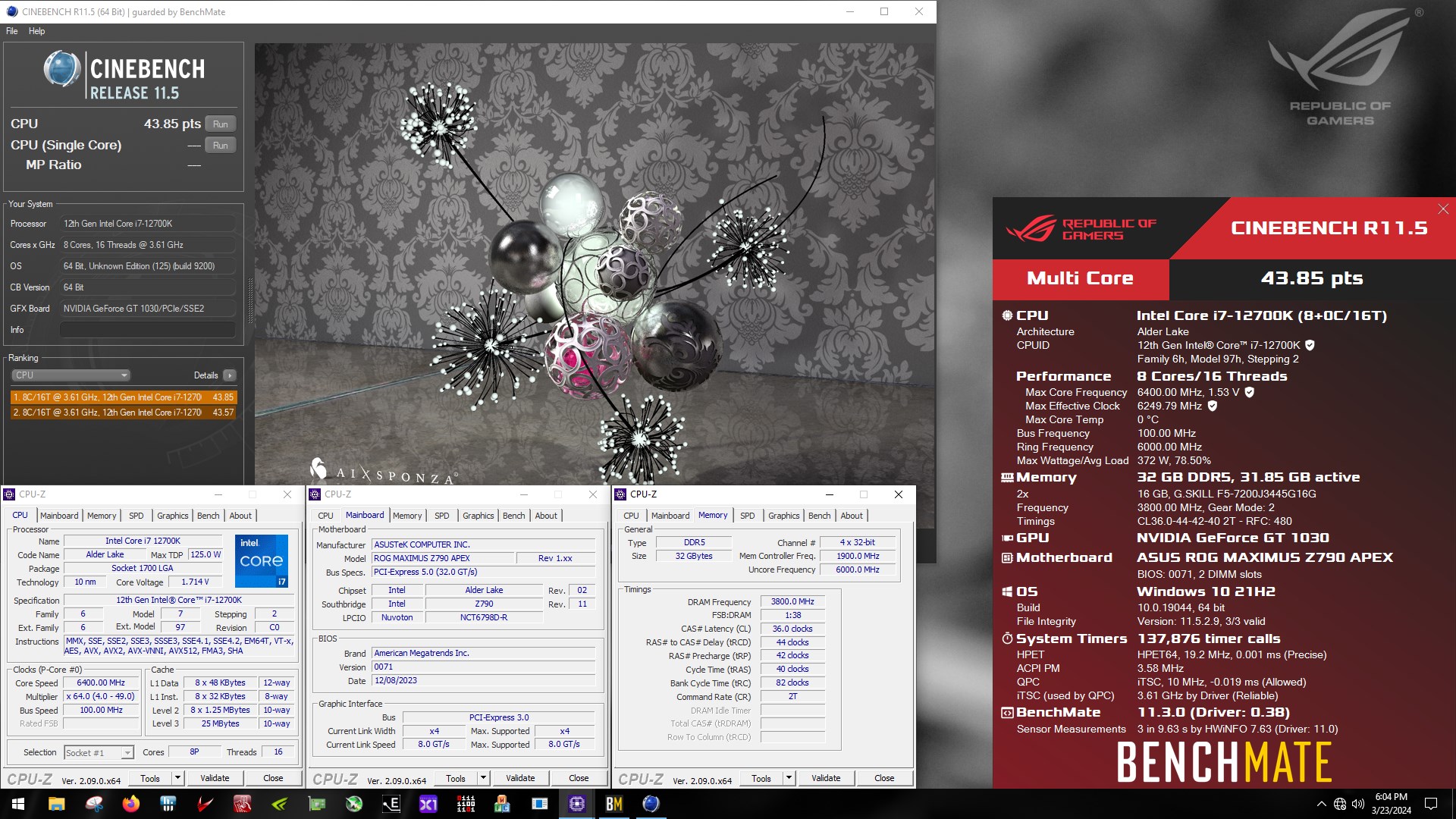Open Tools dropdown arrow in Mainboard CPU-Z window
Viewport: 1456px width, 819px height.
click(483, 778)
